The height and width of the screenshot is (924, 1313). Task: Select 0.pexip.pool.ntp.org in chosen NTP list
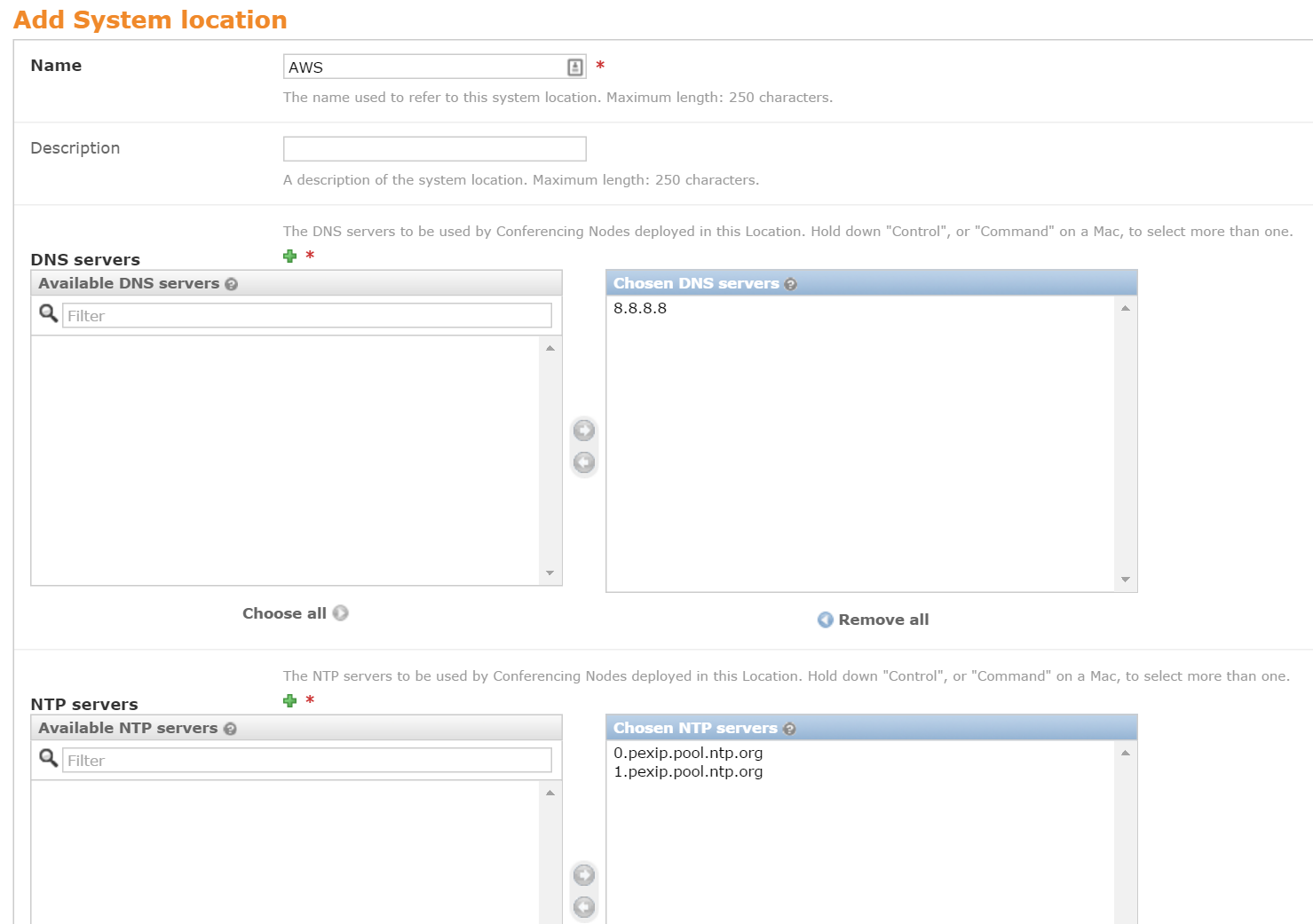click(x=688, y=754)
